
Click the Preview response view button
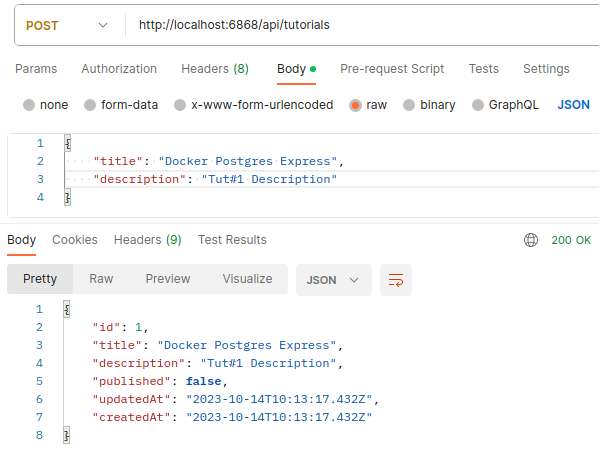pyautogui.click(x=168, y=279)
